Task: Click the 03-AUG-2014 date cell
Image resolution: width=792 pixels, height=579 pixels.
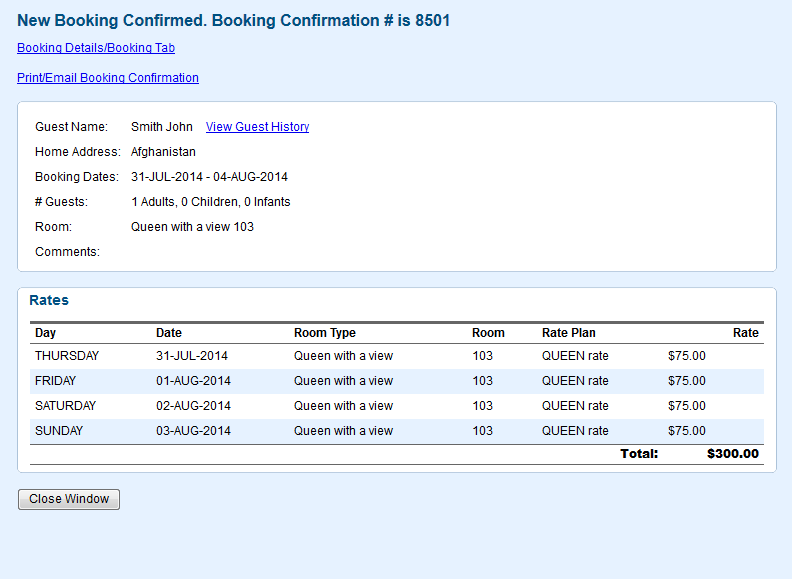Action: coord(193,431)
